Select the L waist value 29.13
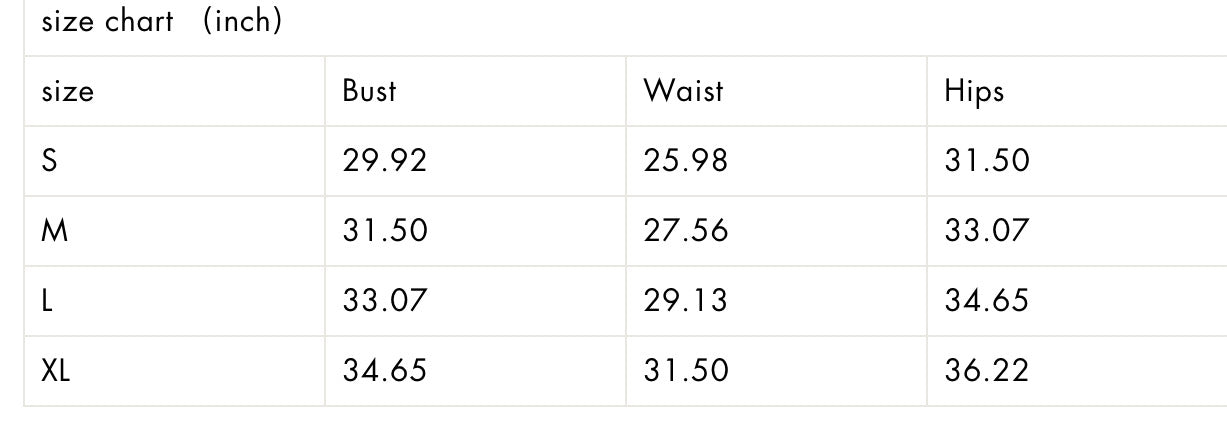The height and width of the screenshot is (435, 1227). [x=686, y=301]
